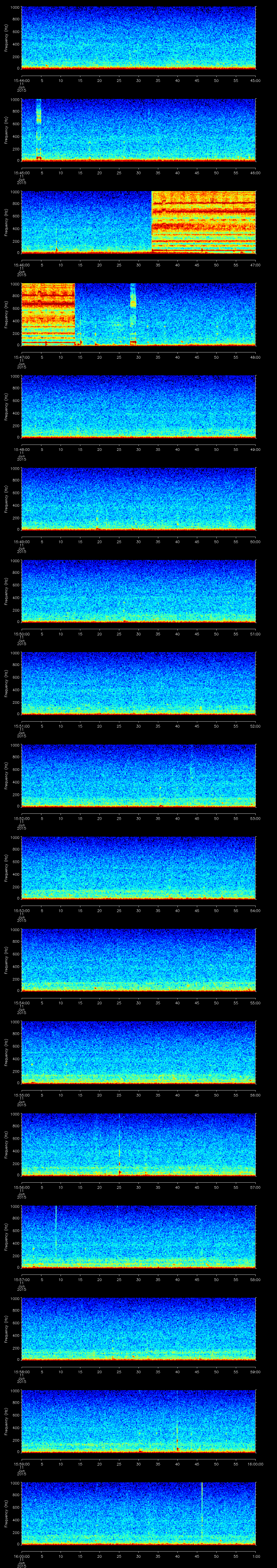The height and width of the screenshot is (1568, 277).
Task: Click the 15:52:00 start time label
Action: coord(21,819)
